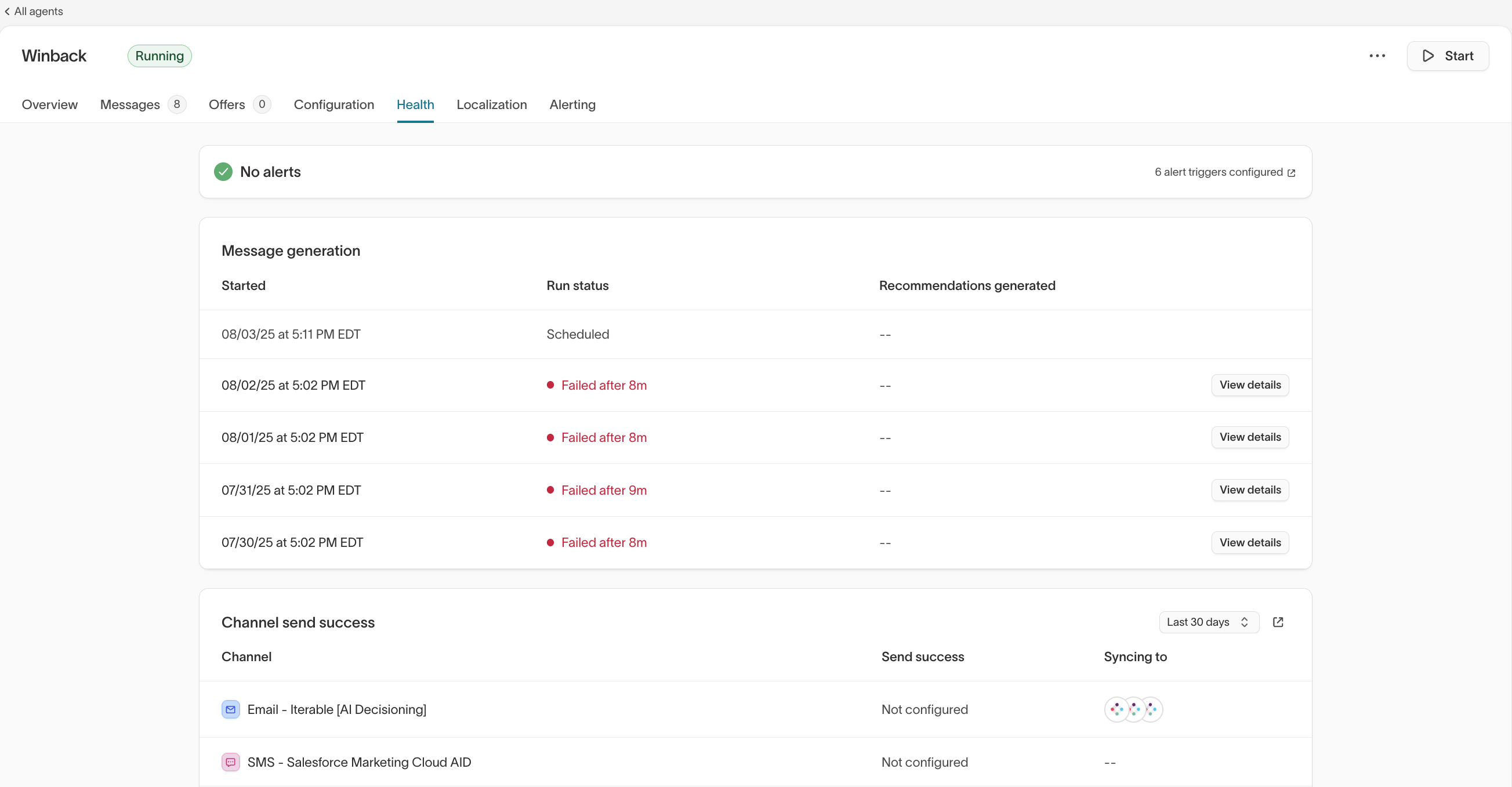Select the Health tab
This screenshot has height=787, width=1512.
[415, 104]
